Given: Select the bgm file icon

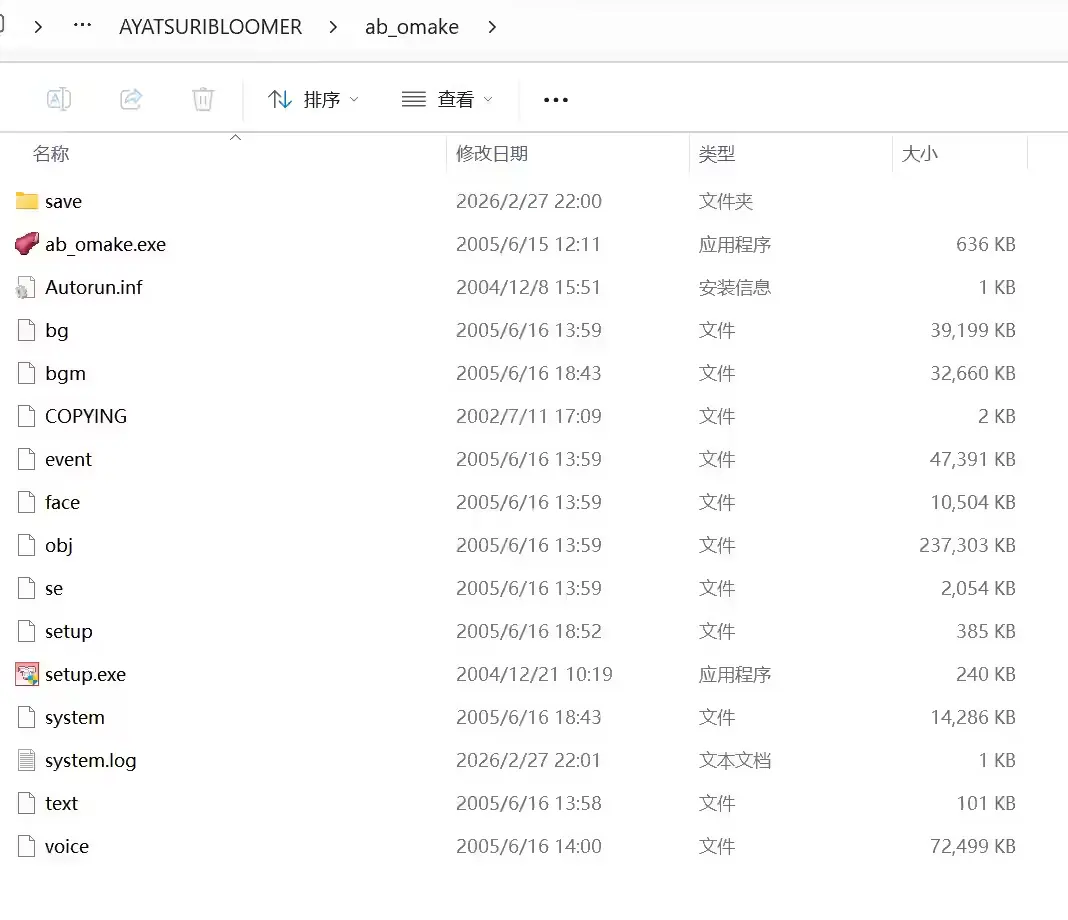Looking at the screenshot, I should click(x=27, y=373).
